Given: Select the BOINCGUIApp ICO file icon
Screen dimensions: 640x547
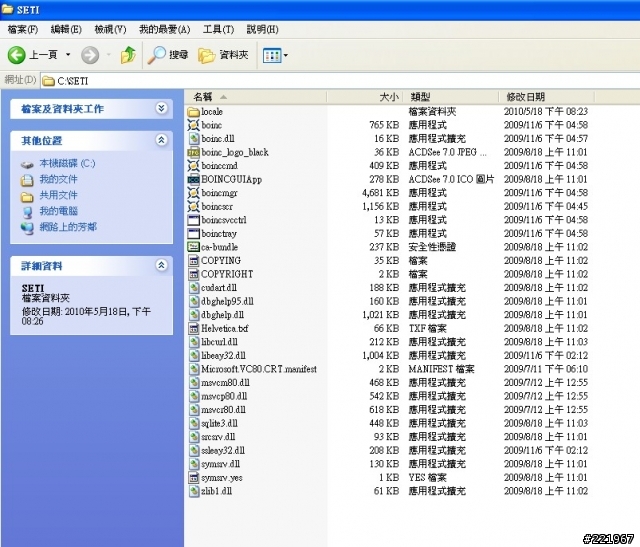Looking at the screenshot, I should (x=193, y=180).
